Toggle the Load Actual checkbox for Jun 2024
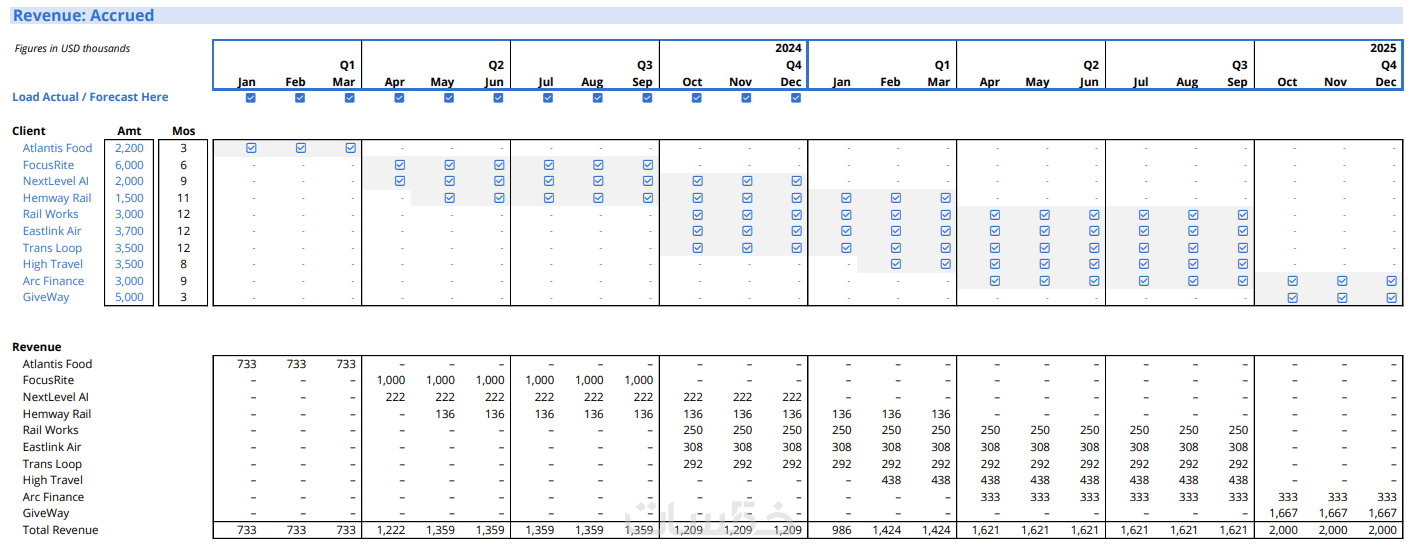The image size is (1420, 547). pyautogui.click(x=499, y=98)
